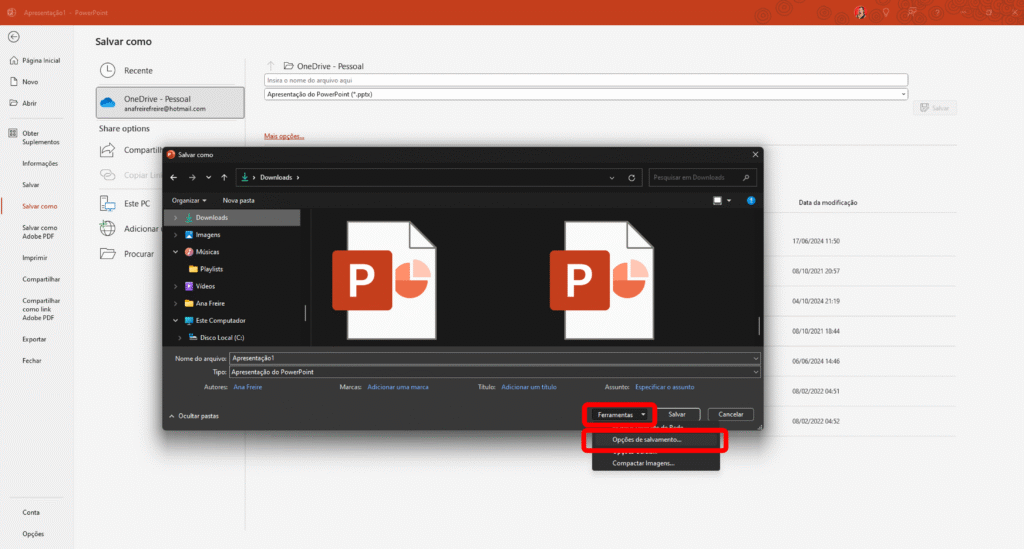
Task: Click the Mais opções link
Action: point(284,136)
